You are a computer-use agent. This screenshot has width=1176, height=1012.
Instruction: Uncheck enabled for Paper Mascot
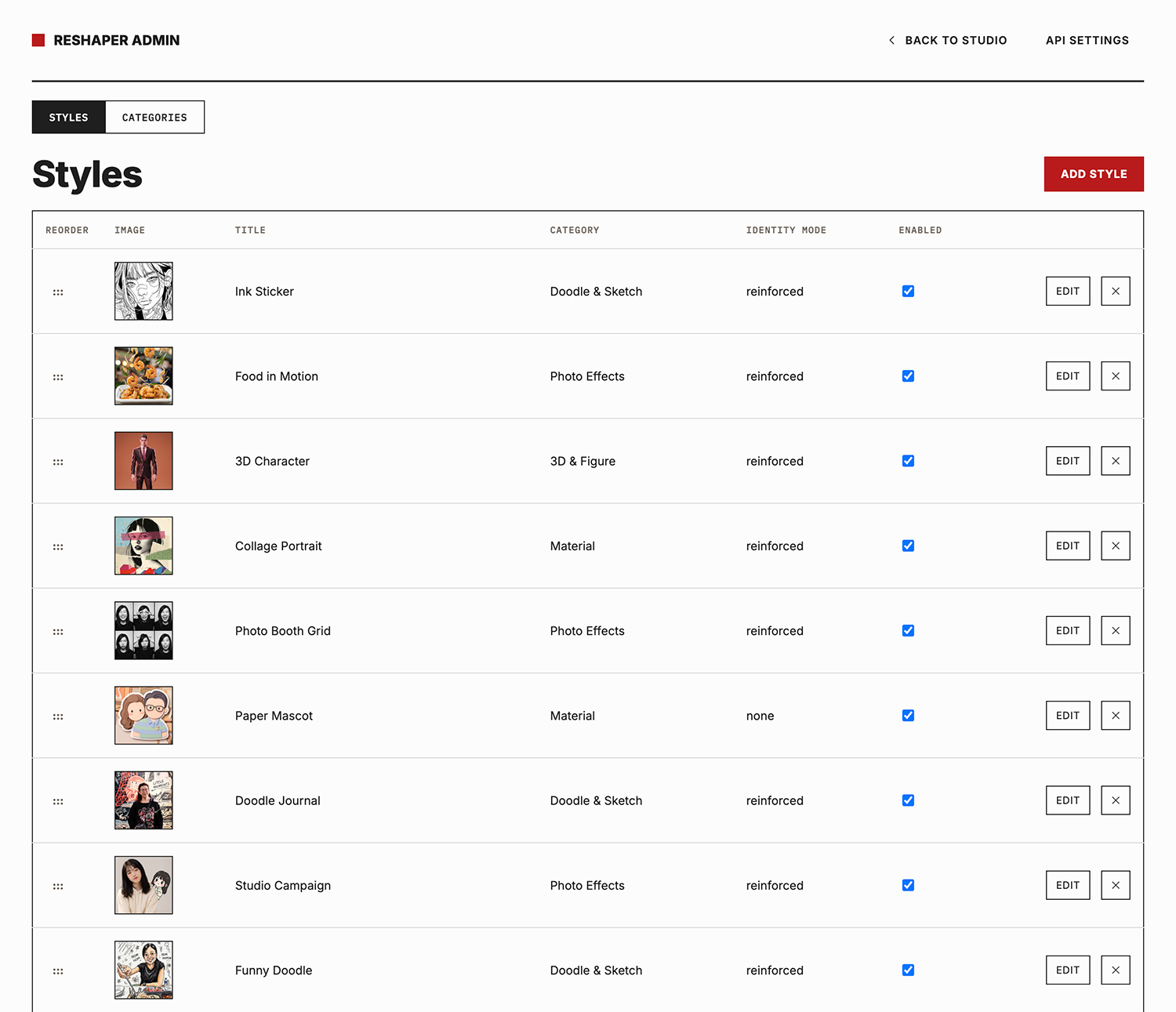(908, 716)
